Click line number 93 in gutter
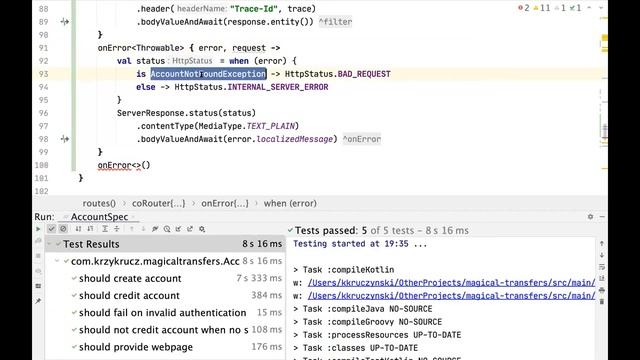 coord(43,74)
